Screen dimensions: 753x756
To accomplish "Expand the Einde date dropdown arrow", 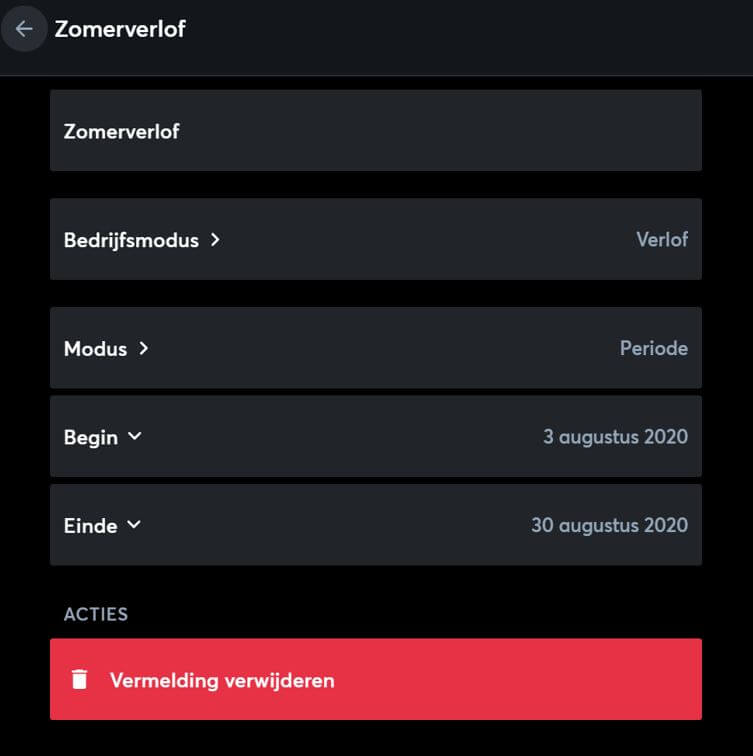I will [134, 525].
